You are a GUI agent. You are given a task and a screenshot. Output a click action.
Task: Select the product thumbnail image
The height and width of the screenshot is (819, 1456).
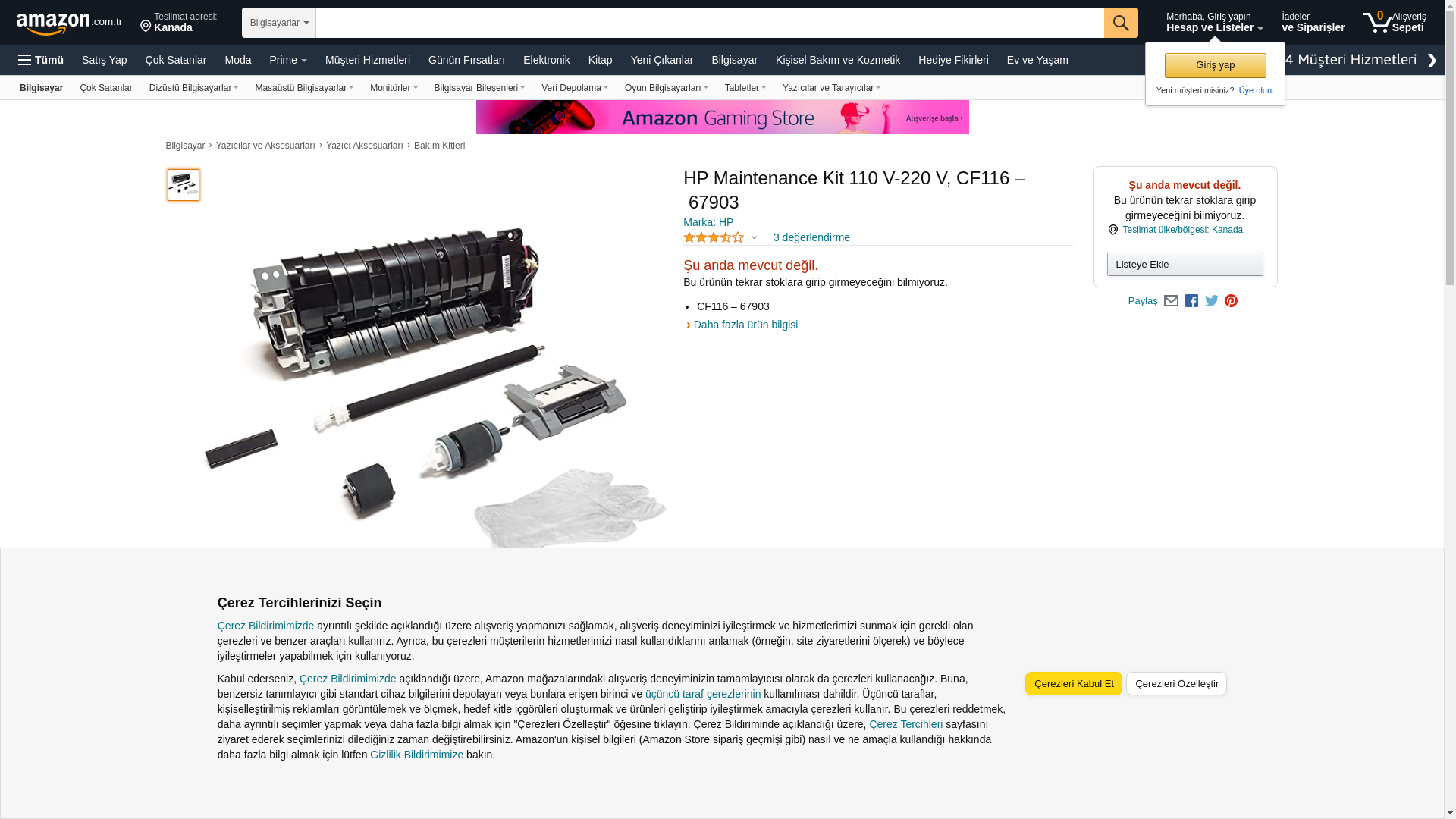[184, 185]
